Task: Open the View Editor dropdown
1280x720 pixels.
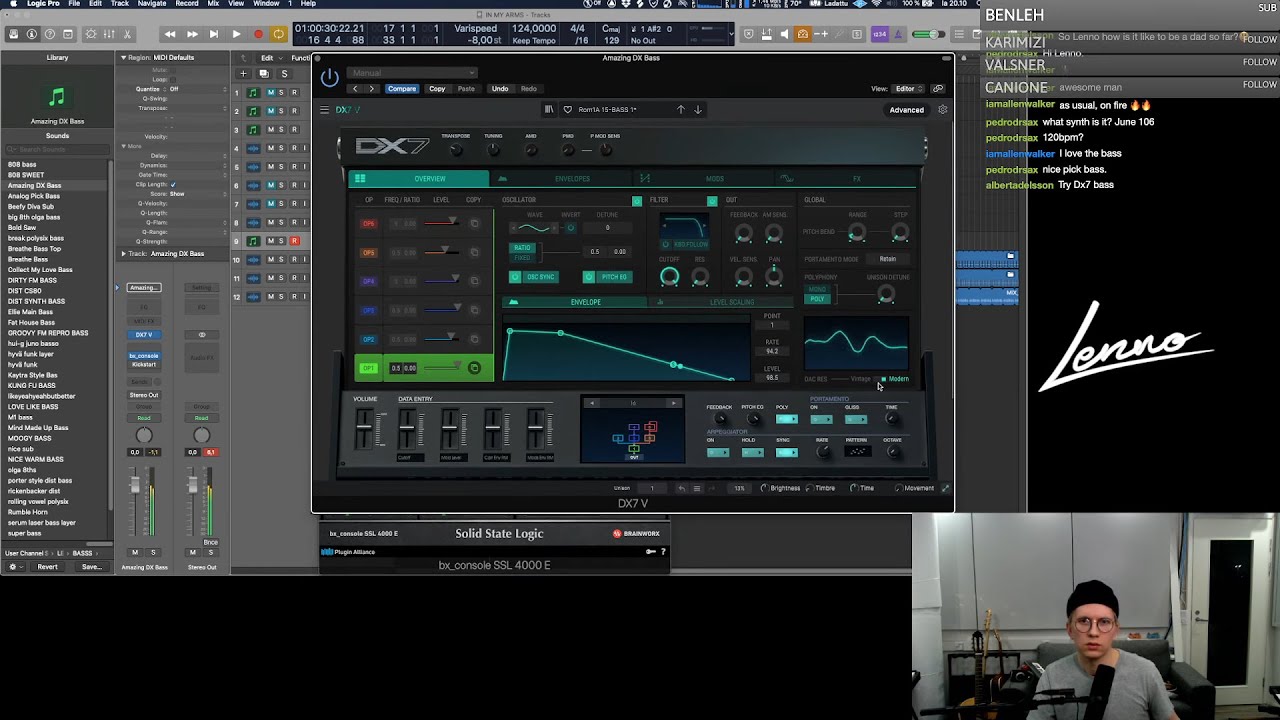Action: pos(906,89)
